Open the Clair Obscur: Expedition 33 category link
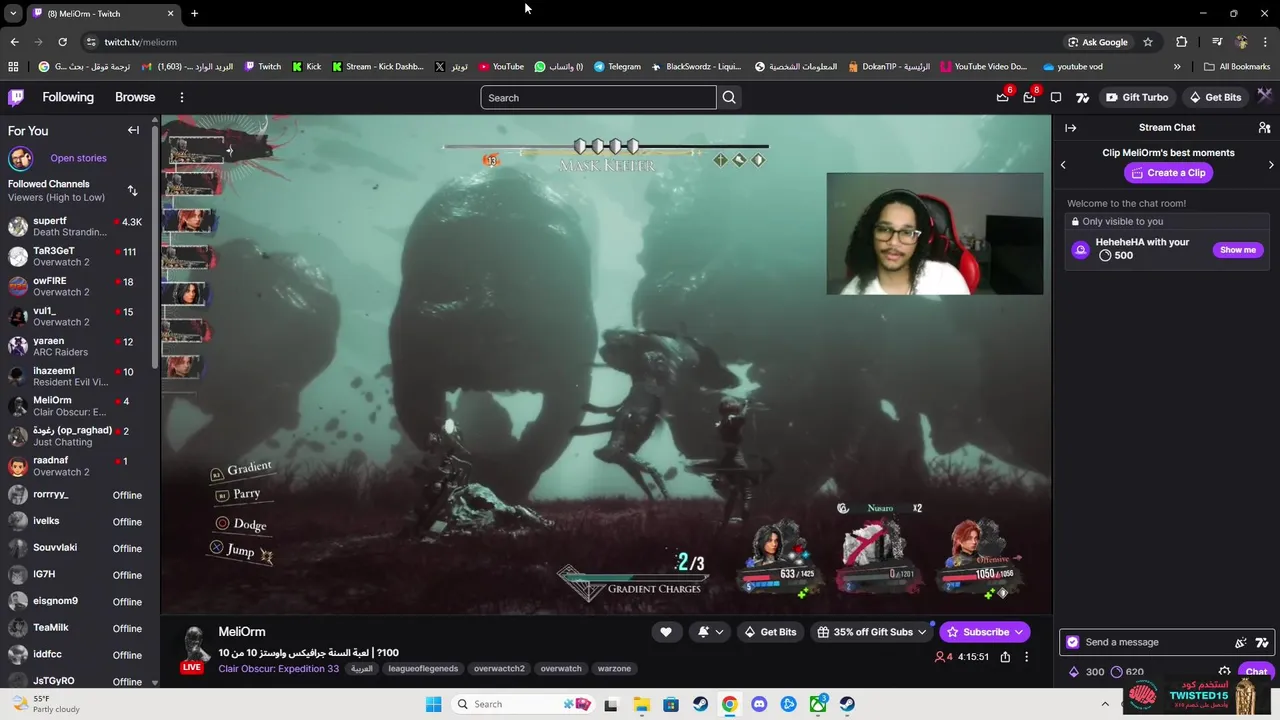 click(x=279, y=669)
